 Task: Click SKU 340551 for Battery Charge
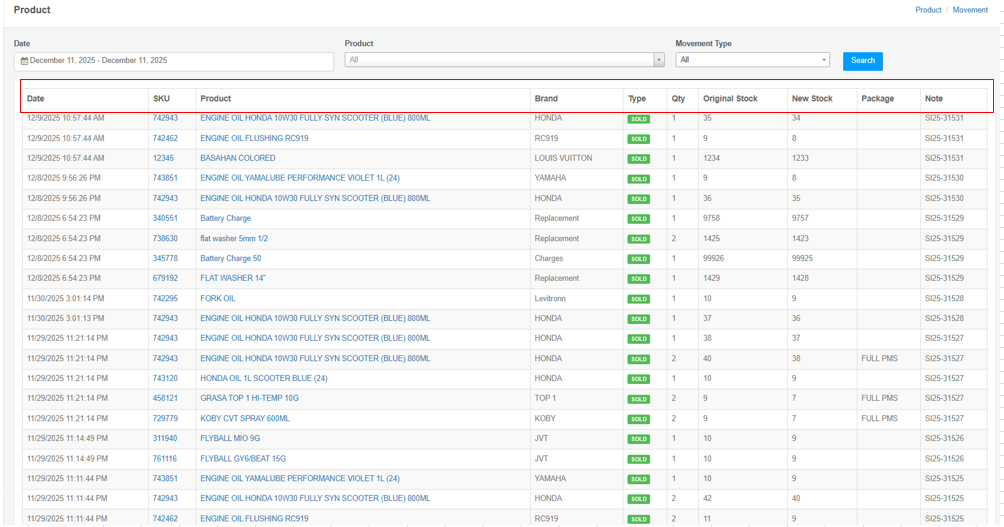[165, 219]
